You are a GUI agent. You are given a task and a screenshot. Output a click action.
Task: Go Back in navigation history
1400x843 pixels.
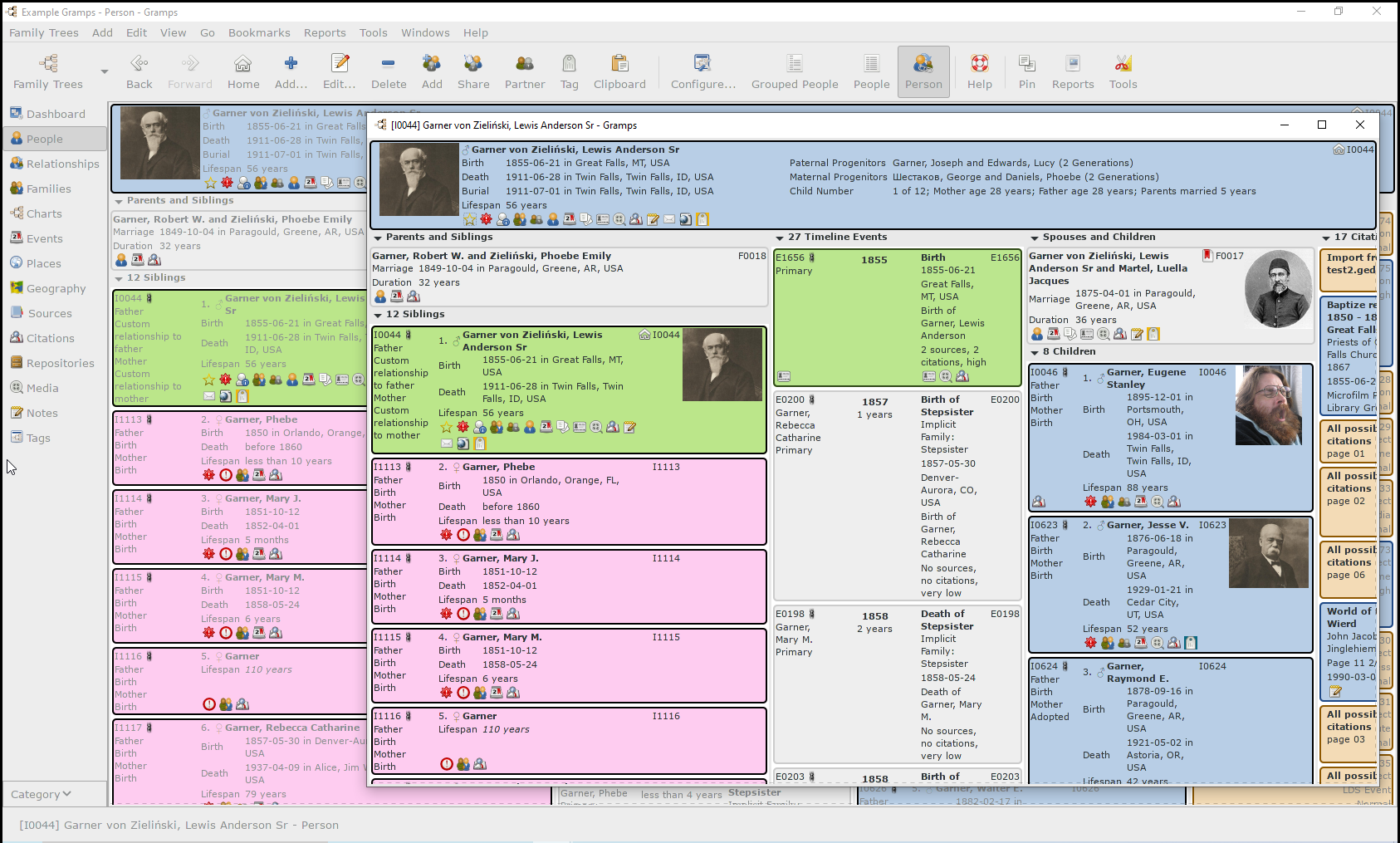140,72
